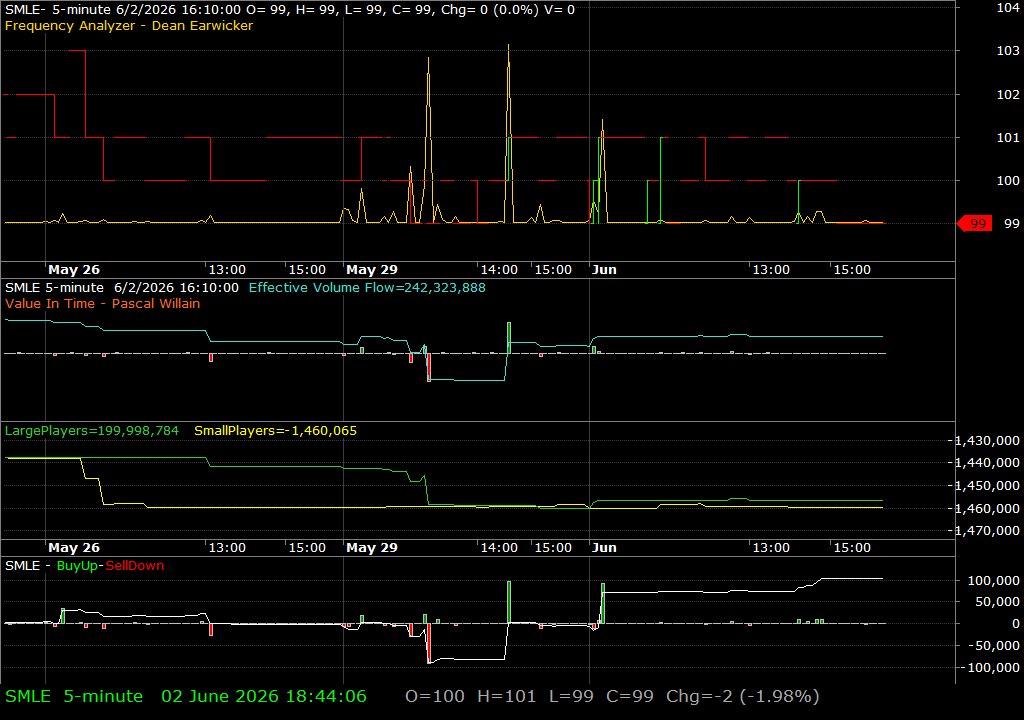The width and height of the screenshot is (1024, 720).
Task: Click the 02 June 2026 18:44:06 timestamp
Action: (x=264, y=696)
